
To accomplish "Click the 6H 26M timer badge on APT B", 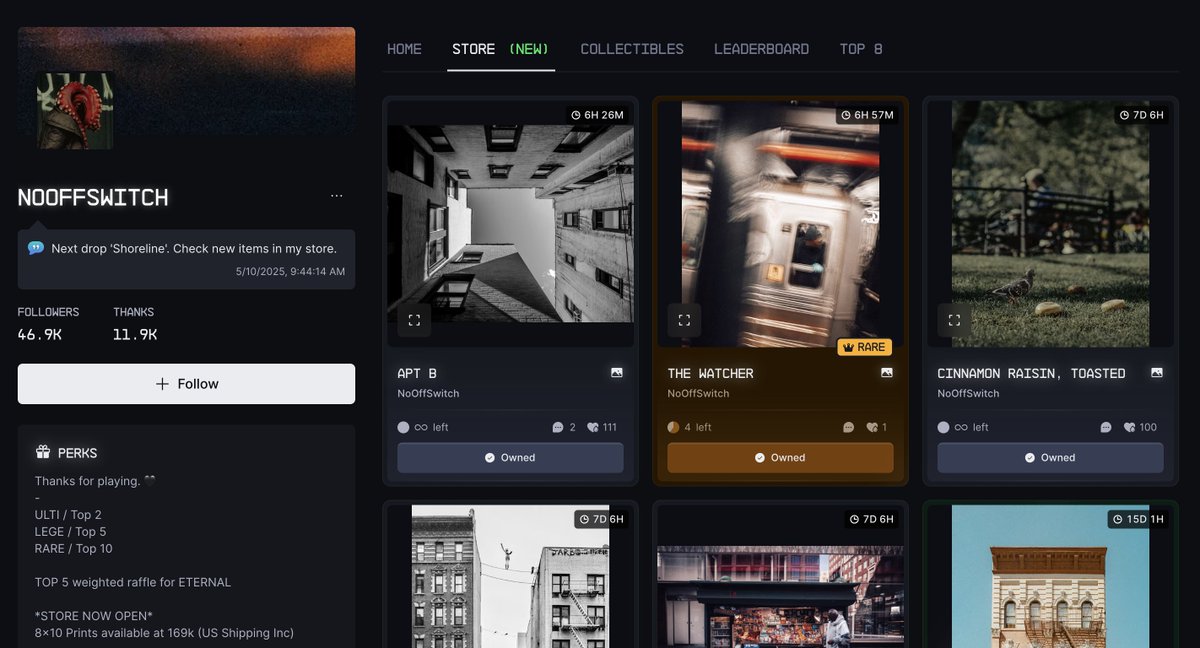I will point(597,115).
